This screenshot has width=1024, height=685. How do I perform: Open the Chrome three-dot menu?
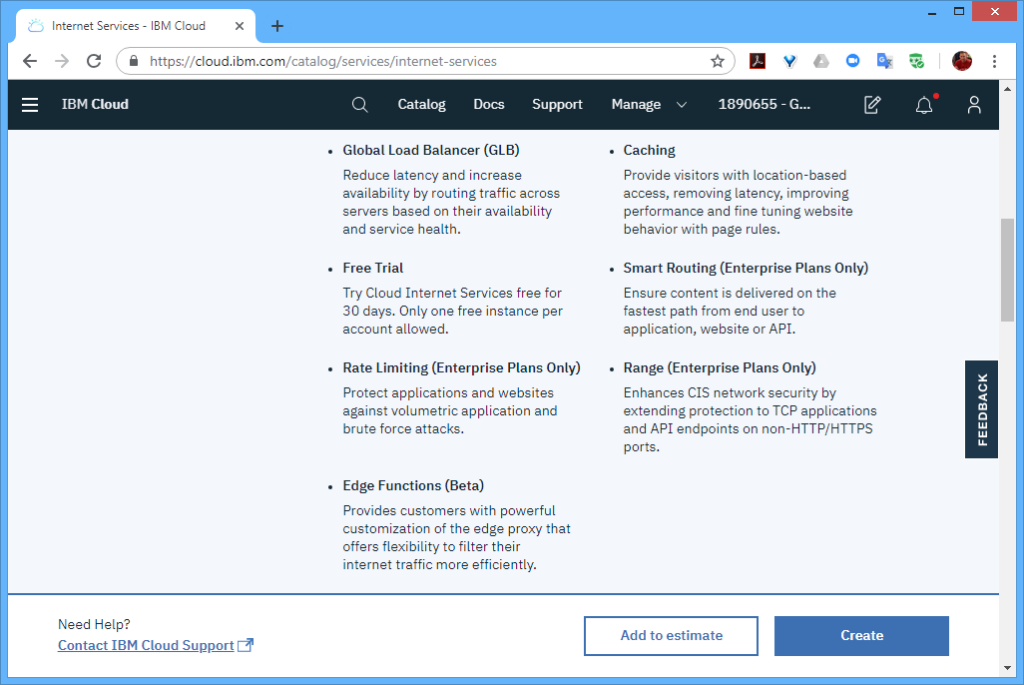pyautogui.click(x=995, y=61)
